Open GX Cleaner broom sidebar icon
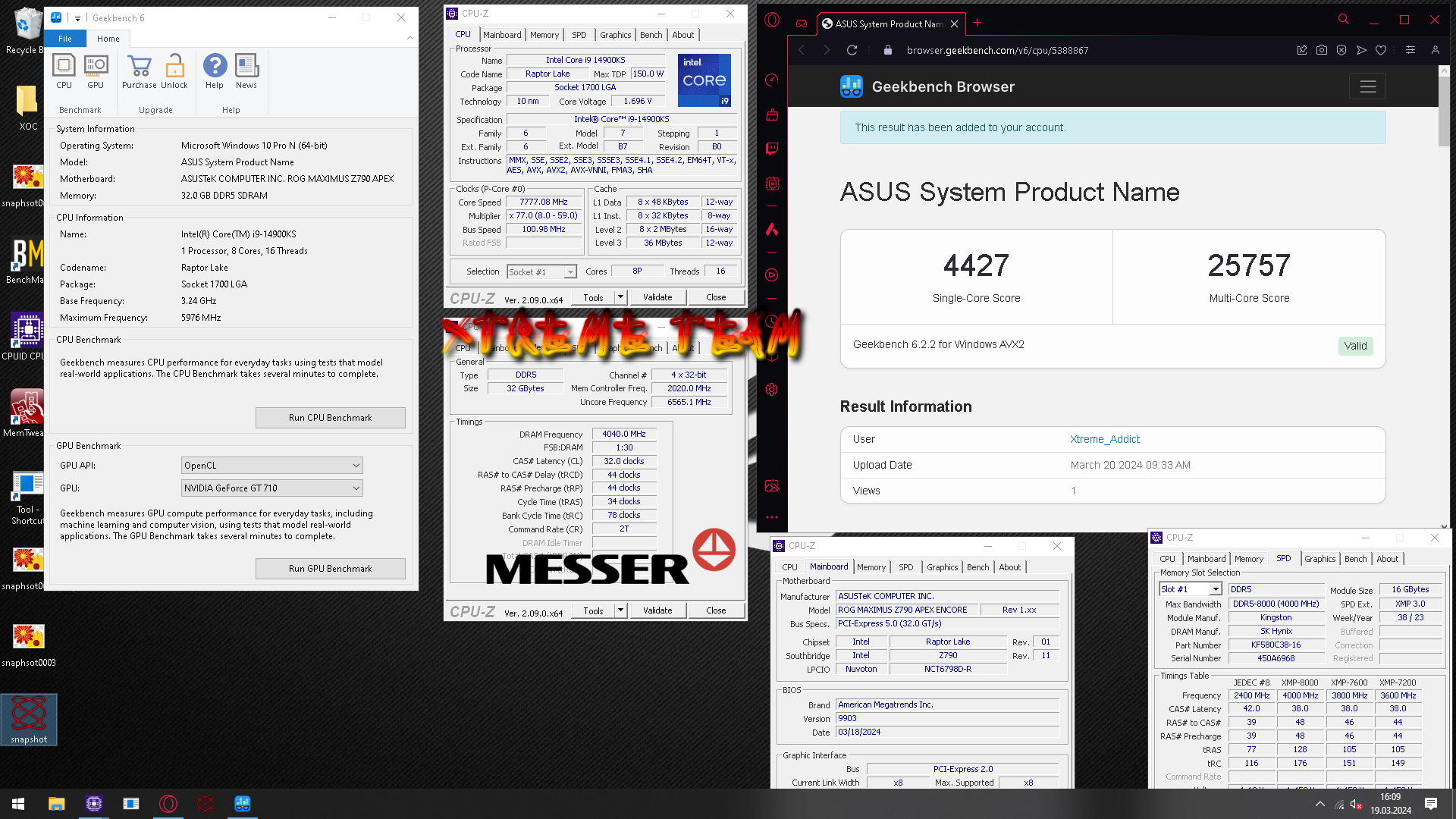 [772, 115]
